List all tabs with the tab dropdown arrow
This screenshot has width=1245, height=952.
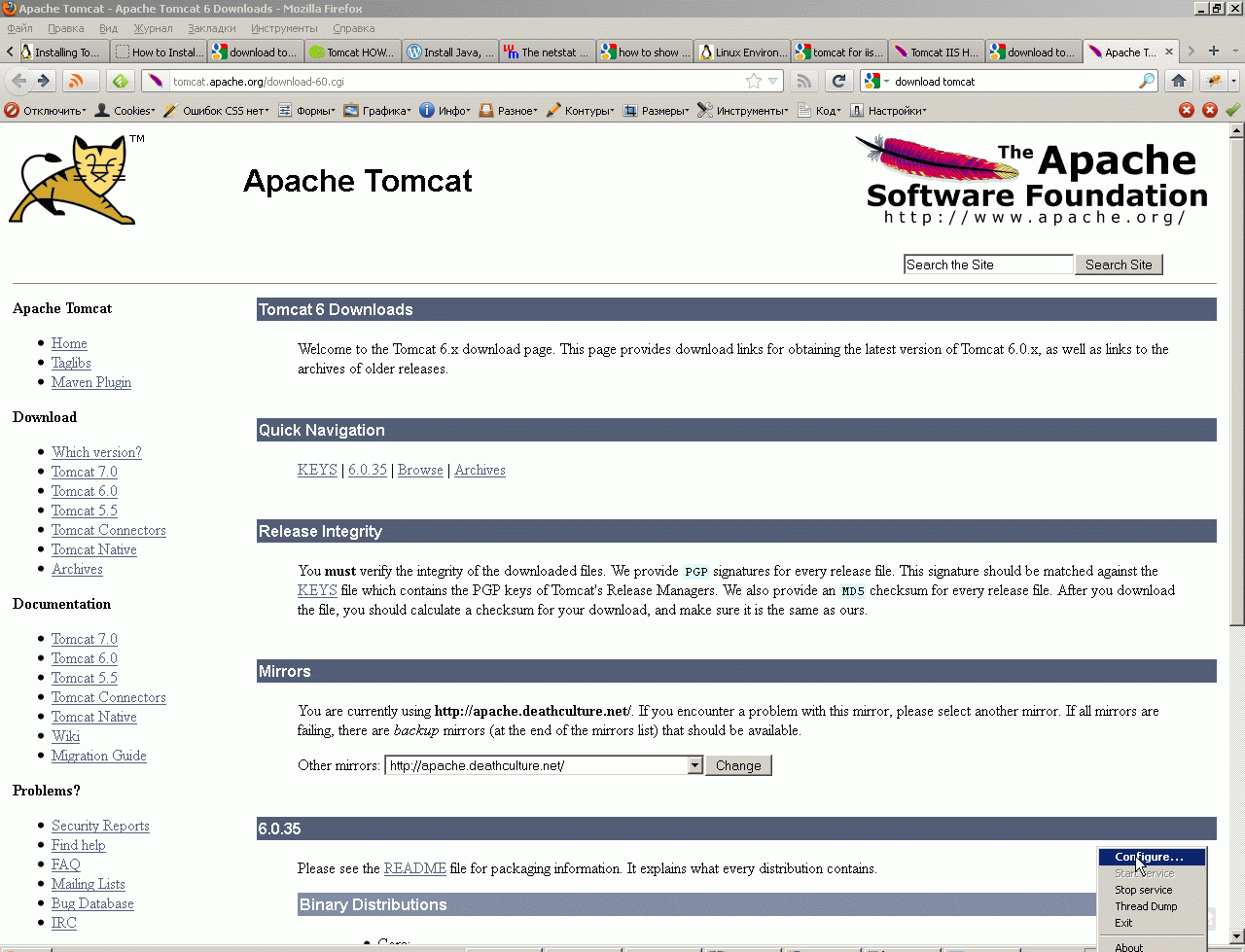click(x=1234, y=52)
